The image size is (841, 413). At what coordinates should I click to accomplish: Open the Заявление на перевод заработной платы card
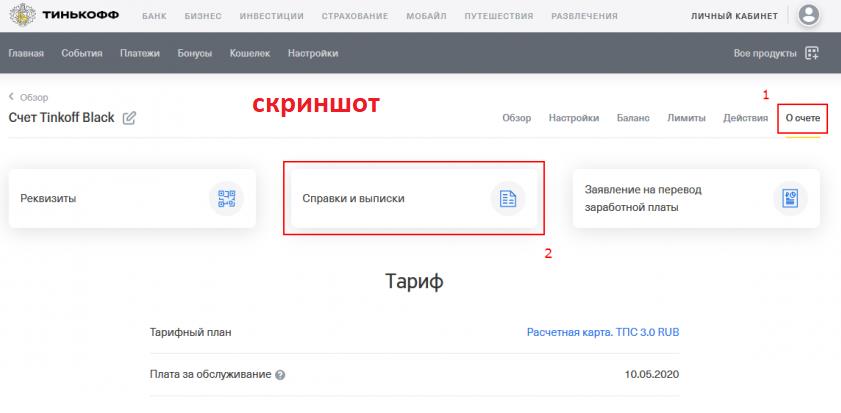click(x=696, y=198)
